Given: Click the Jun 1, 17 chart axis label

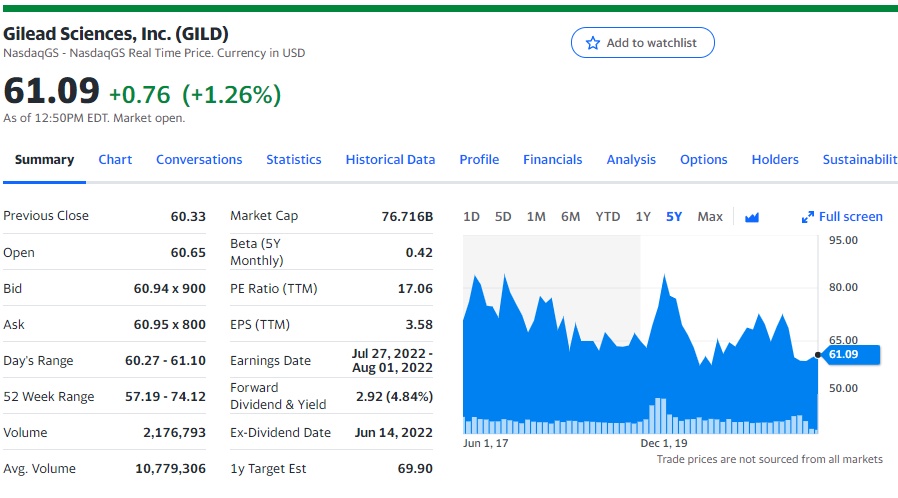Looking at the screenshot, I should click(x=486, y=443).
